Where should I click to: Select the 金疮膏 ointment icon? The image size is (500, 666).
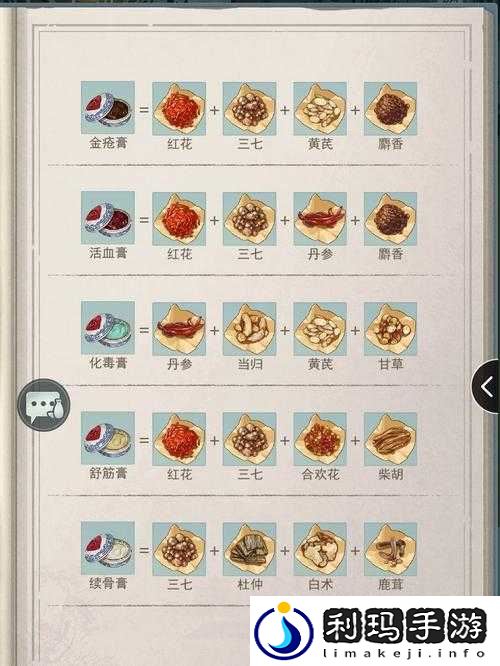(108, 108)
